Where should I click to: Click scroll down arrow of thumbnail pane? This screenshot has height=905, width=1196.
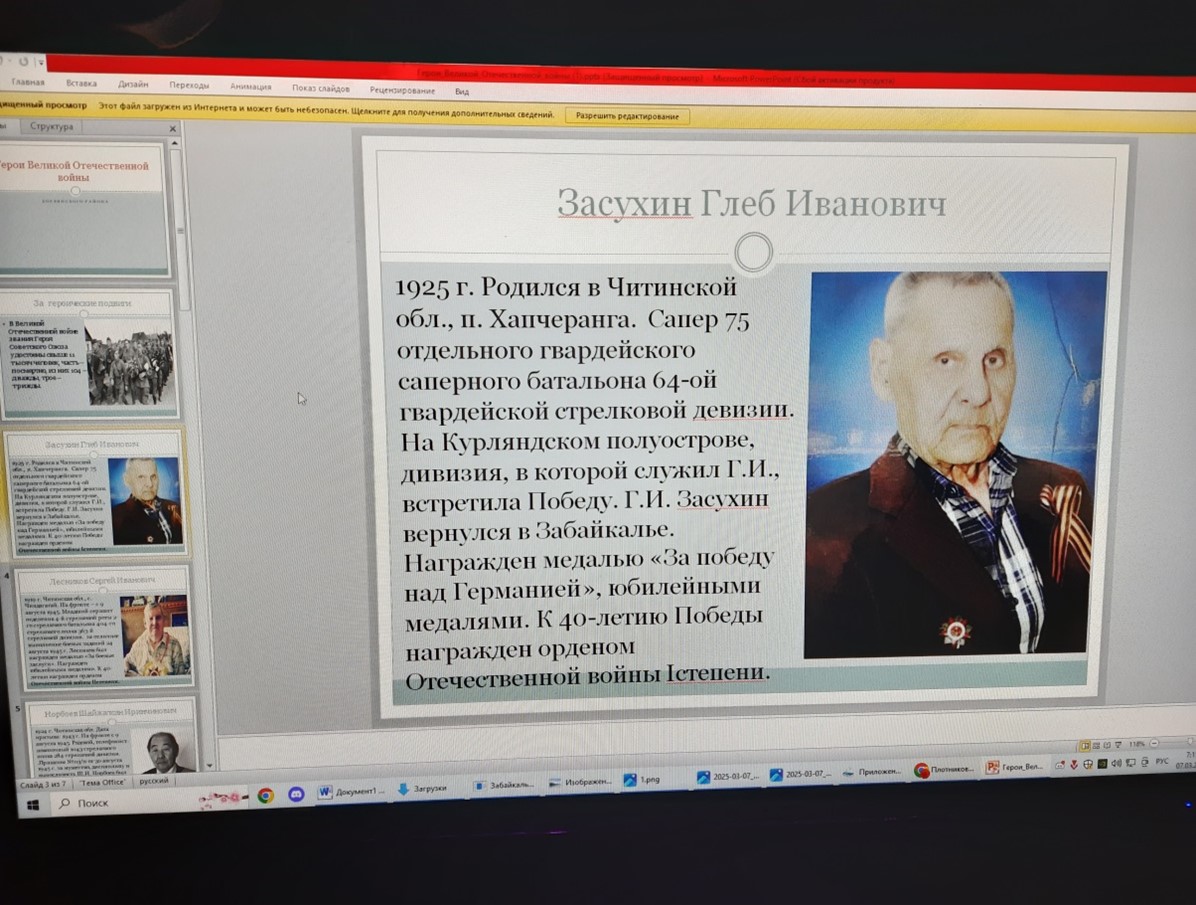209,765
